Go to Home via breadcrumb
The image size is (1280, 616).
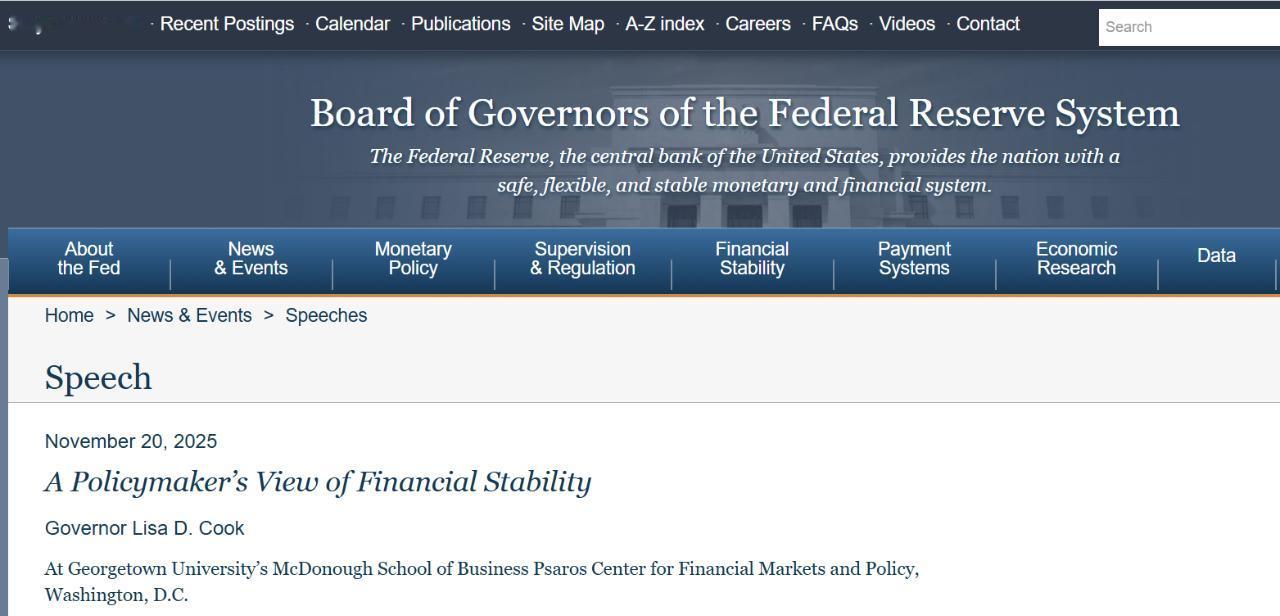(x=69, y=316)
